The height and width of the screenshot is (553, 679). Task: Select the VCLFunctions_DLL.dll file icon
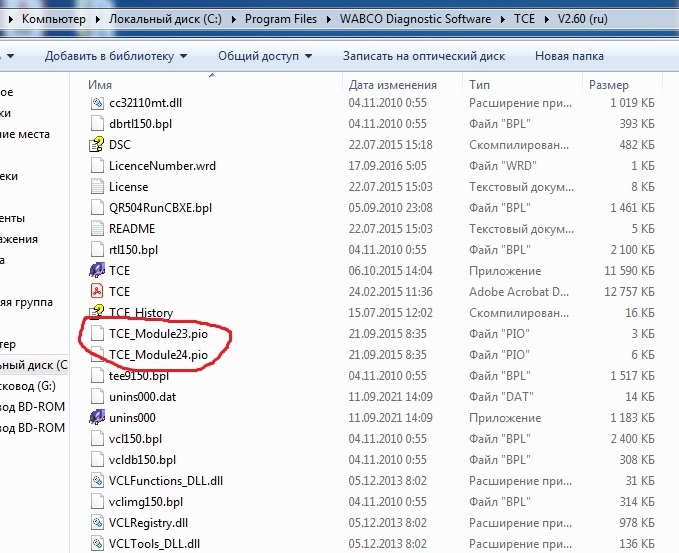point(97,481)
